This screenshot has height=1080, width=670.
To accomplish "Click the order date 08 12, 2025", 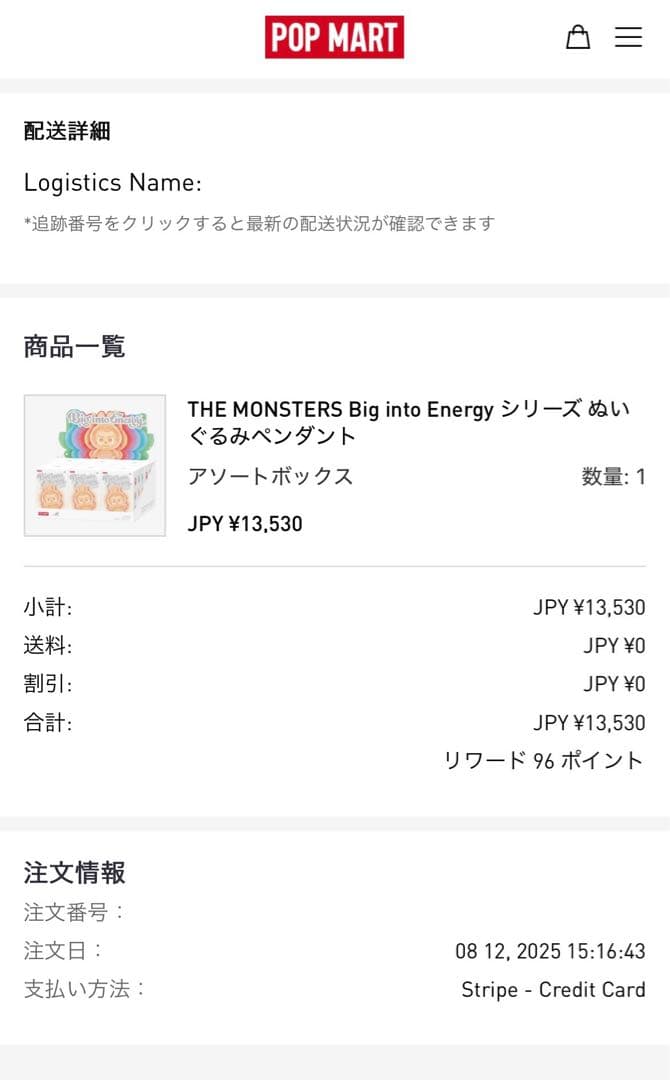I will [550, 951].
